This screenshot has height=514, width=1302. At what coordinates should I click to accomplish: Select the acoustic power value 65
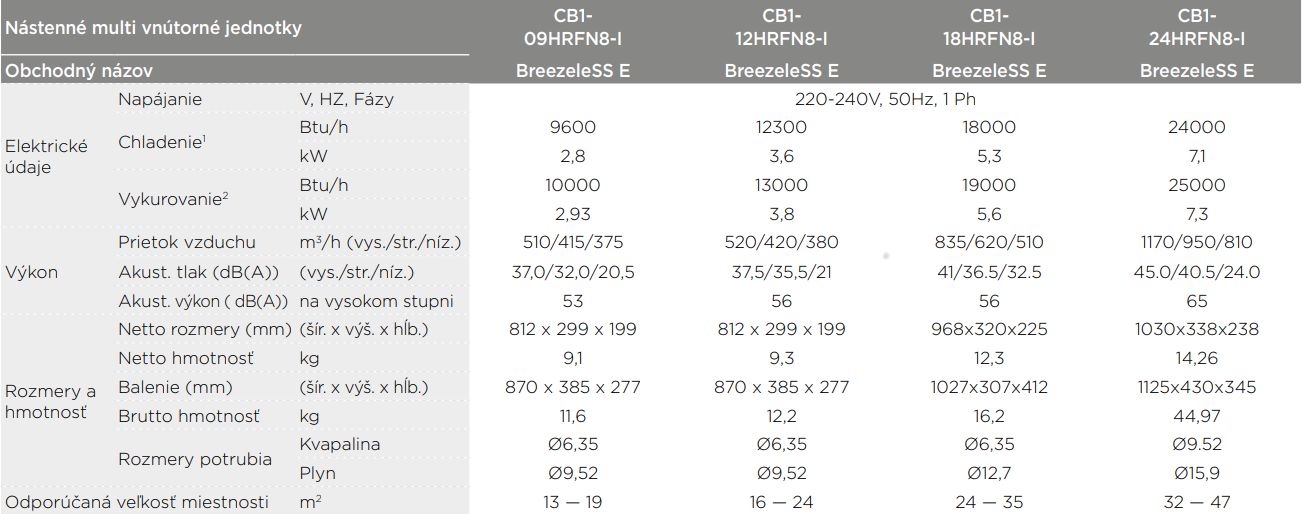pyautogui.click(x=1196, y=301)
